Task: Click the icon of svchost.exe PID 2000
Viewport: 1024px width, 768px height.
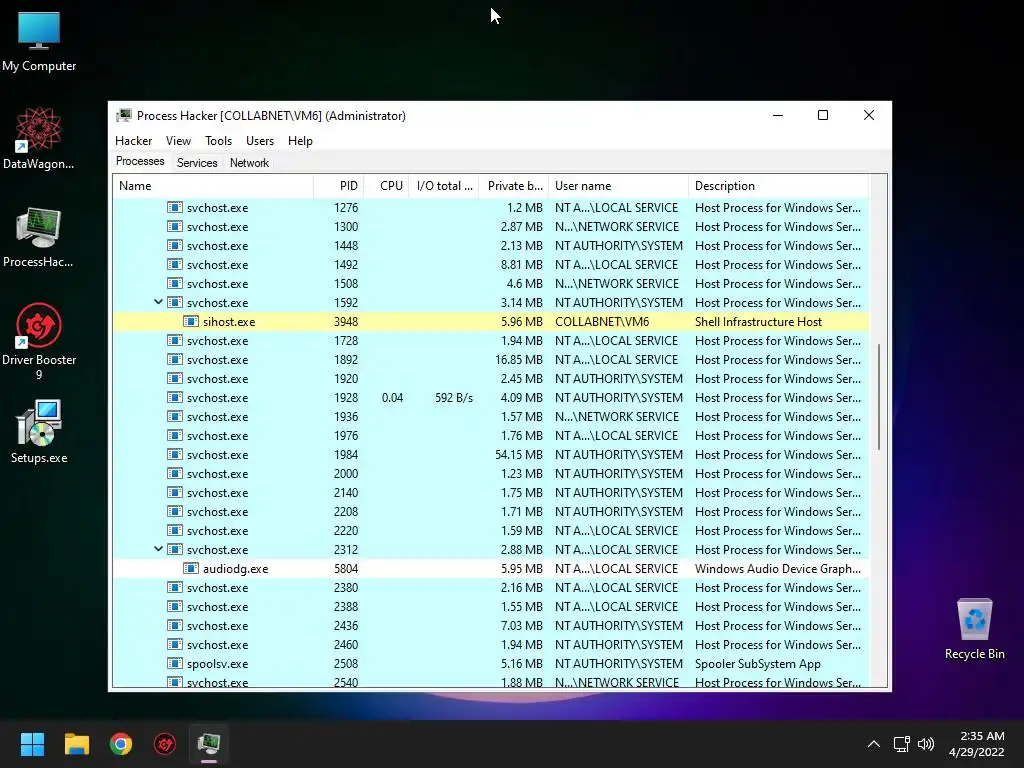Action: coord(174,473)
